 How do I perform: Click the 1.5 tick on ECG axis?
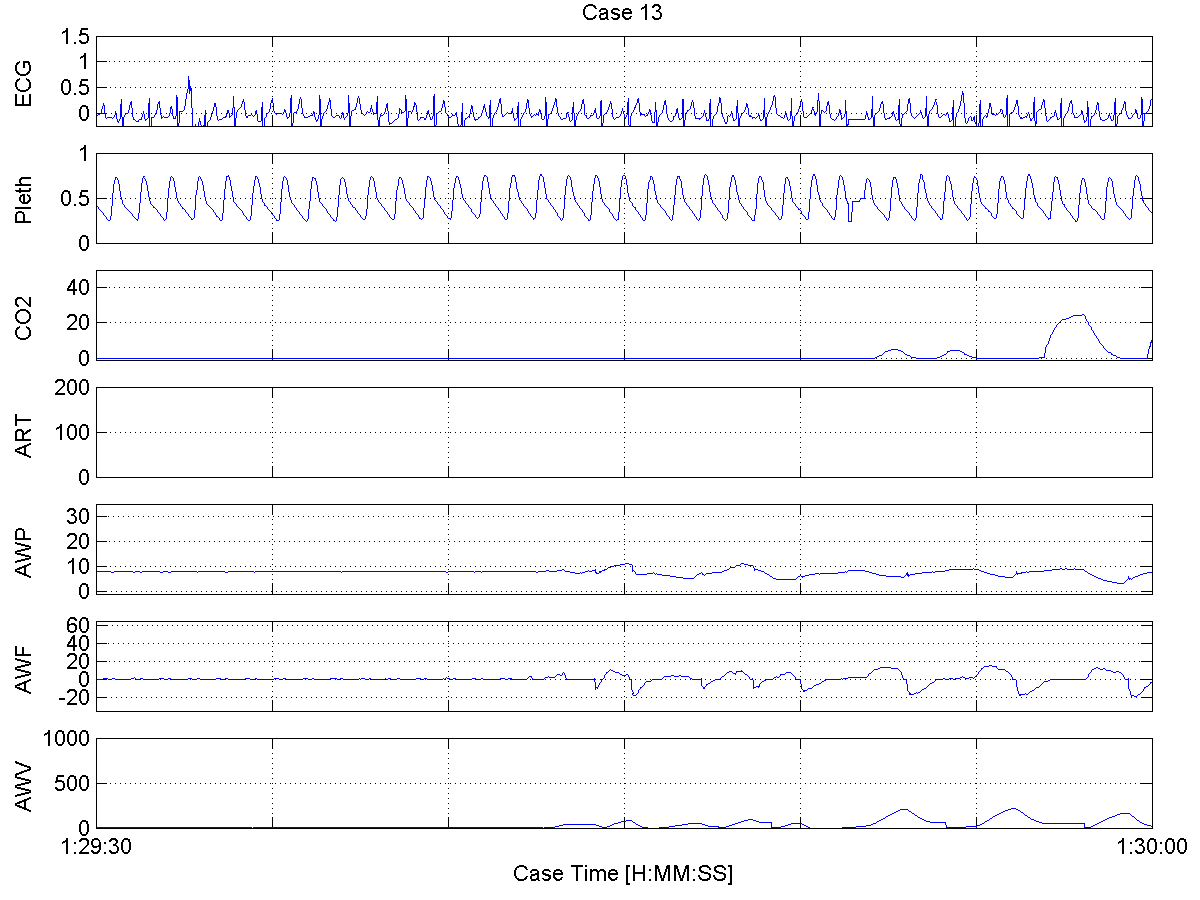75,36
